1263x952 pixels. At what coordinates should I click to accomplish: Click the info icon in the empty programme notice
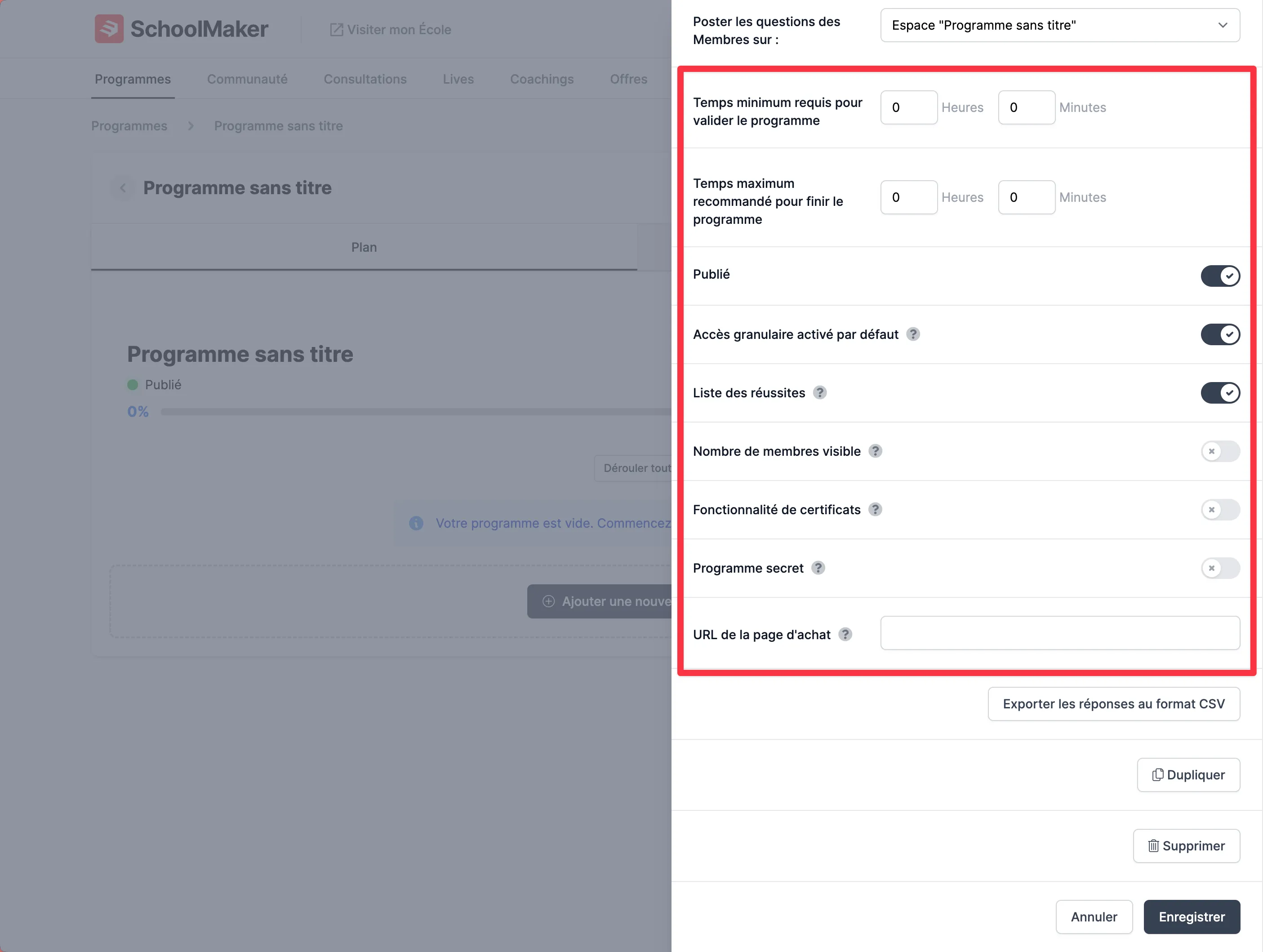(x=416, y=523)
